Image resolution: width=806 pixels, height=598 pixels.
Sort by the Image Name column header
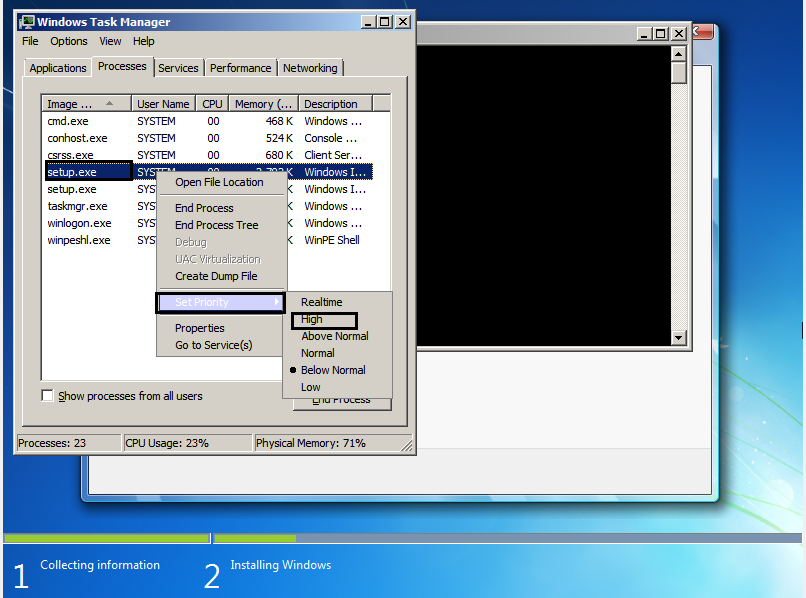click(x=86, y=104)
